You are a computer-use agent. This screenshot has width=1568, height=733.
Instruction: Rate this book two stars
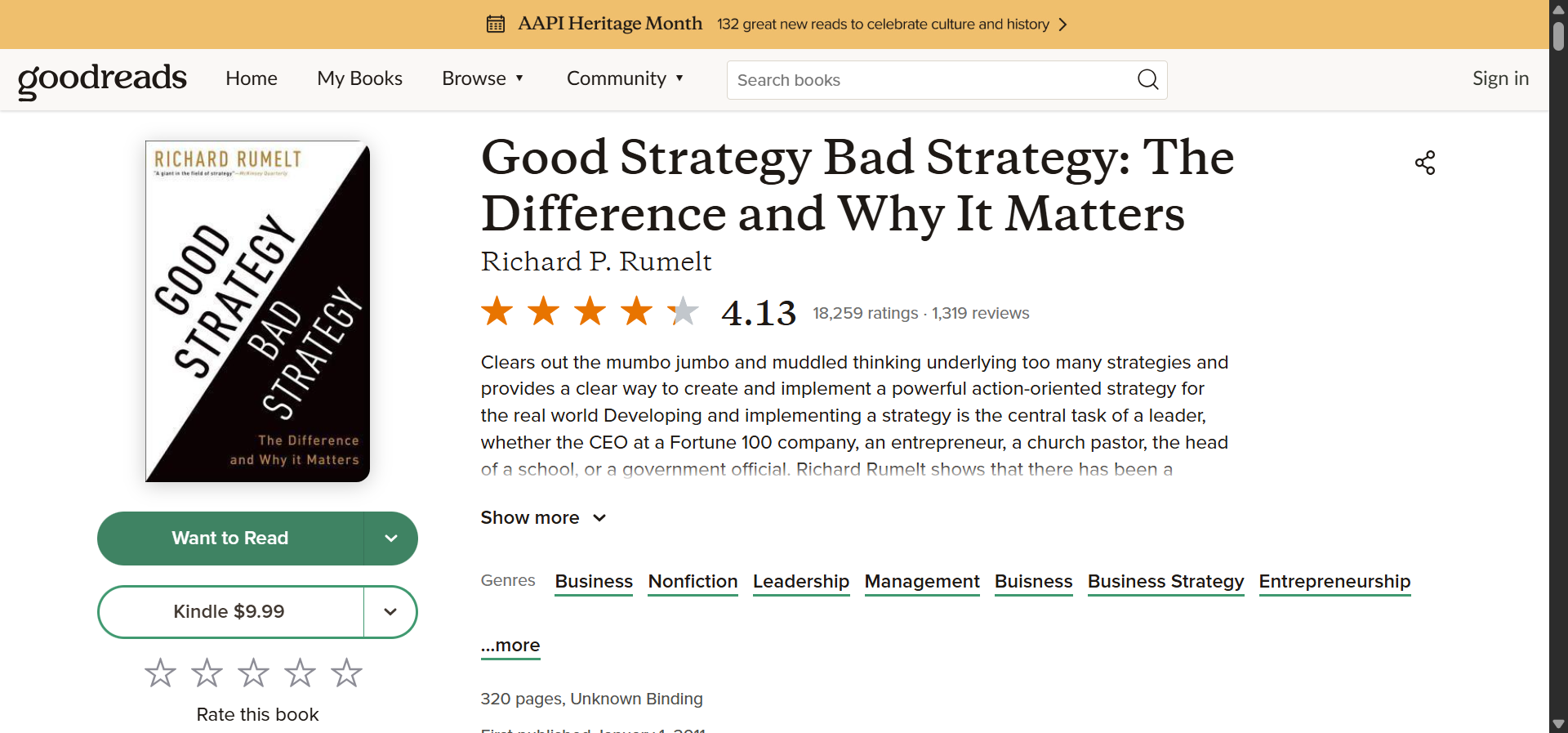tap(207, 673)
